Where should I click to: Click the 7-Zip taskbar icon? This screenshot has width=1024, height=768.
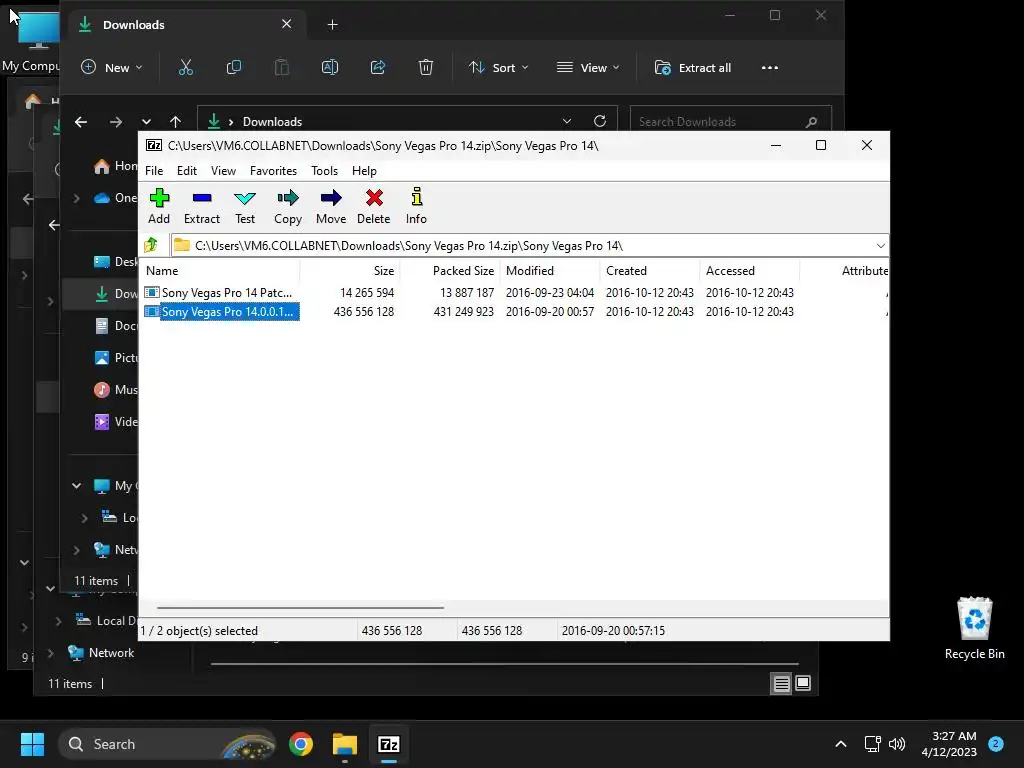[389, 744]
